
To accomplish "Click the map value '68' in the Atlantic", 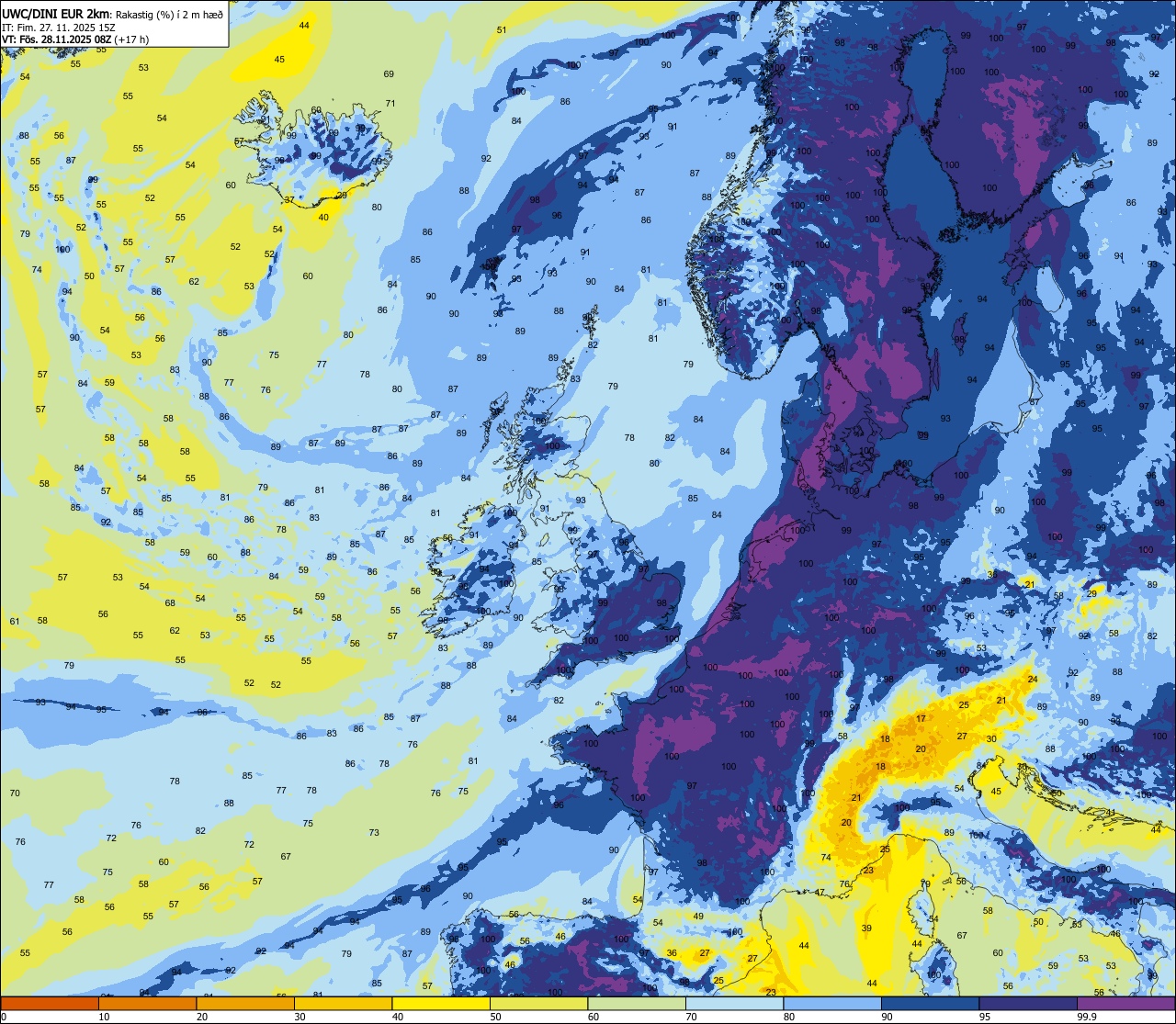I will point(170,603).
